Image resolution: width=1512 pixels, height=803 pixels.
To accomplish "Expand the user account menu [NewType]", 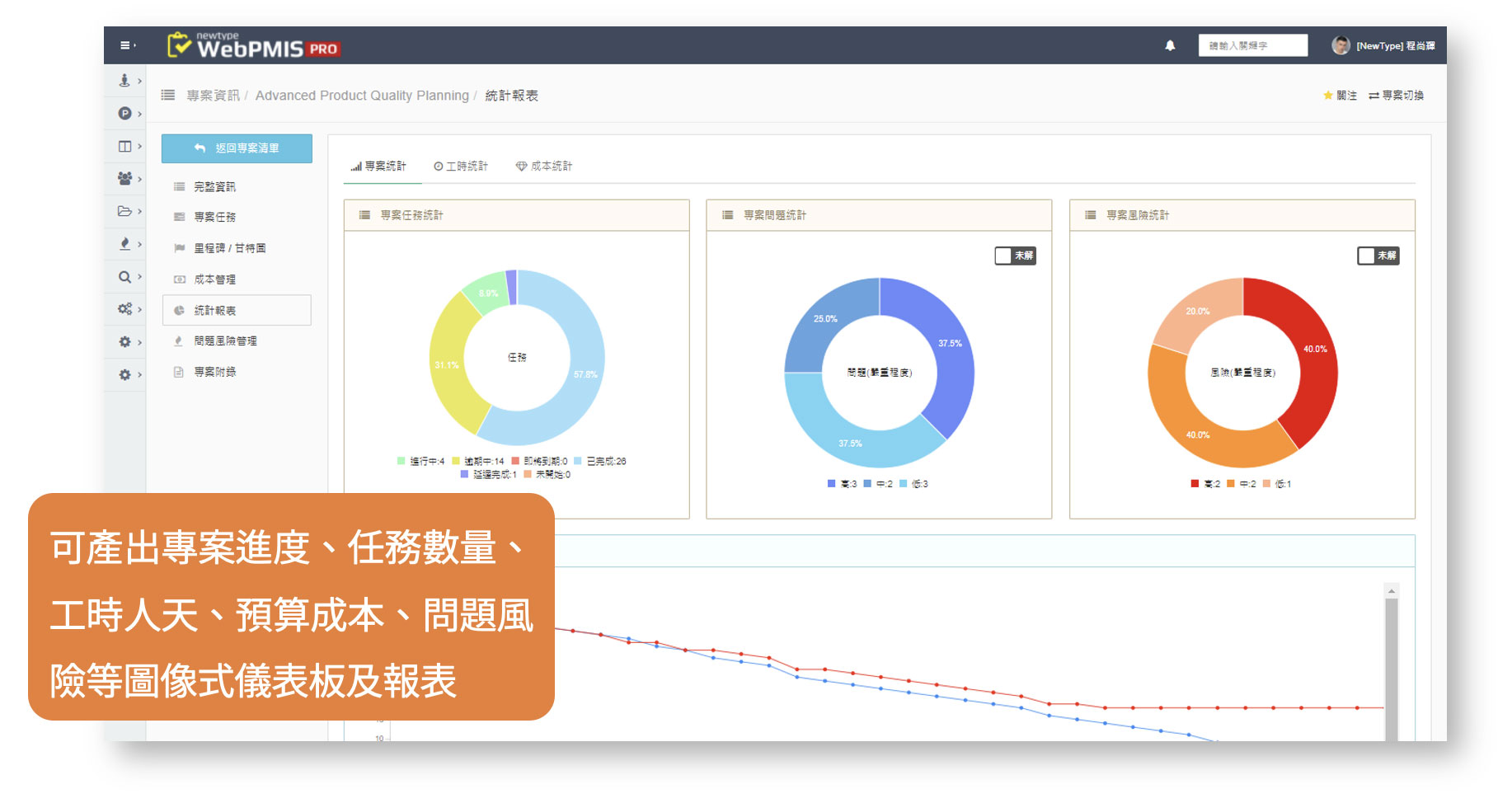I will click(1384, 46).
